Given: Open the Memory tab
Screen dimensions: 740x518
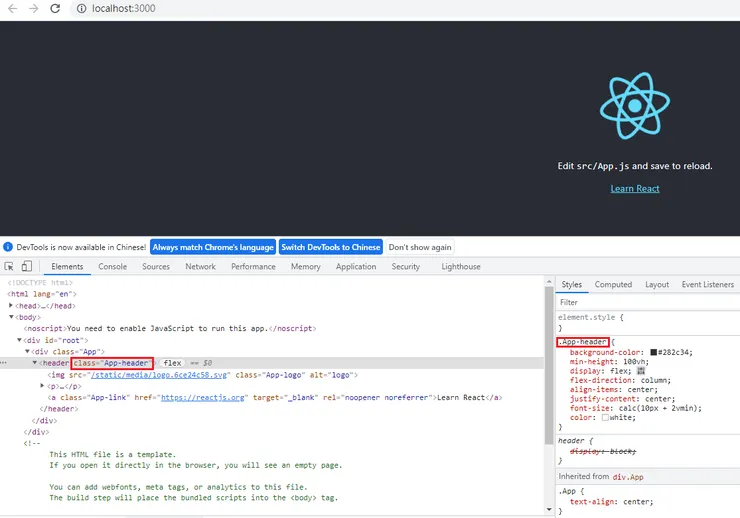Looking at the screenshot, I should [x=305, y=267].
